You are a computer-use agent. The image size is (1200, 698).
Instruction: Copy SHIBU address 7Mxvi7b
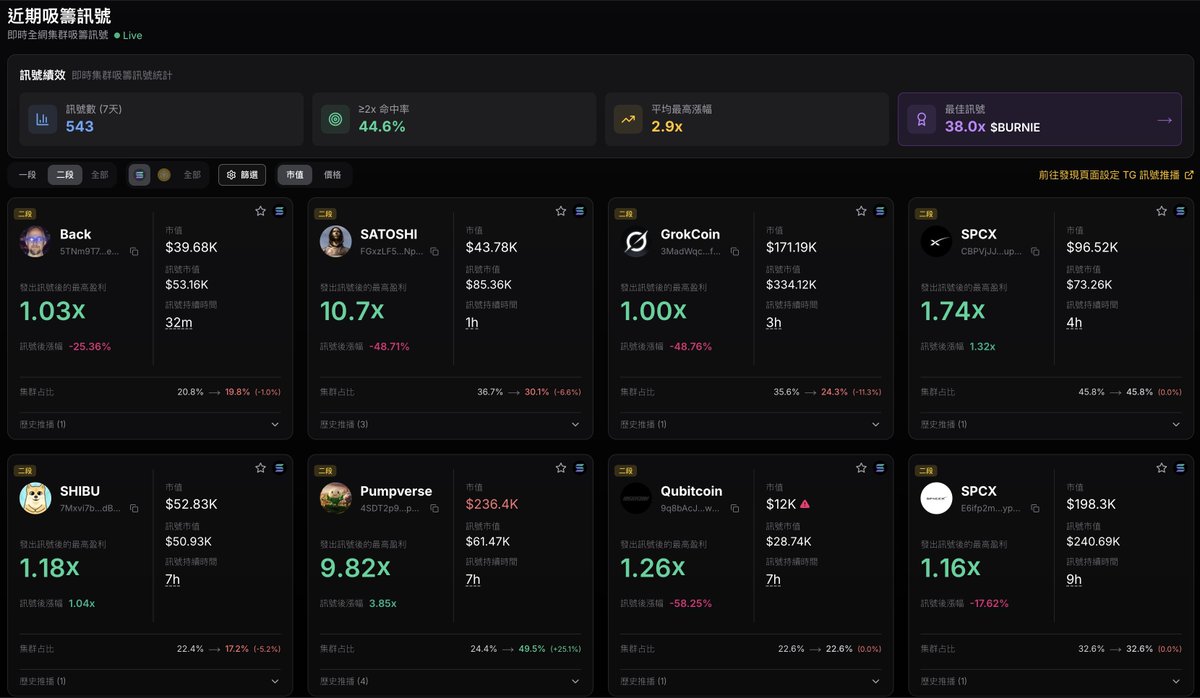tap(134, 508)
